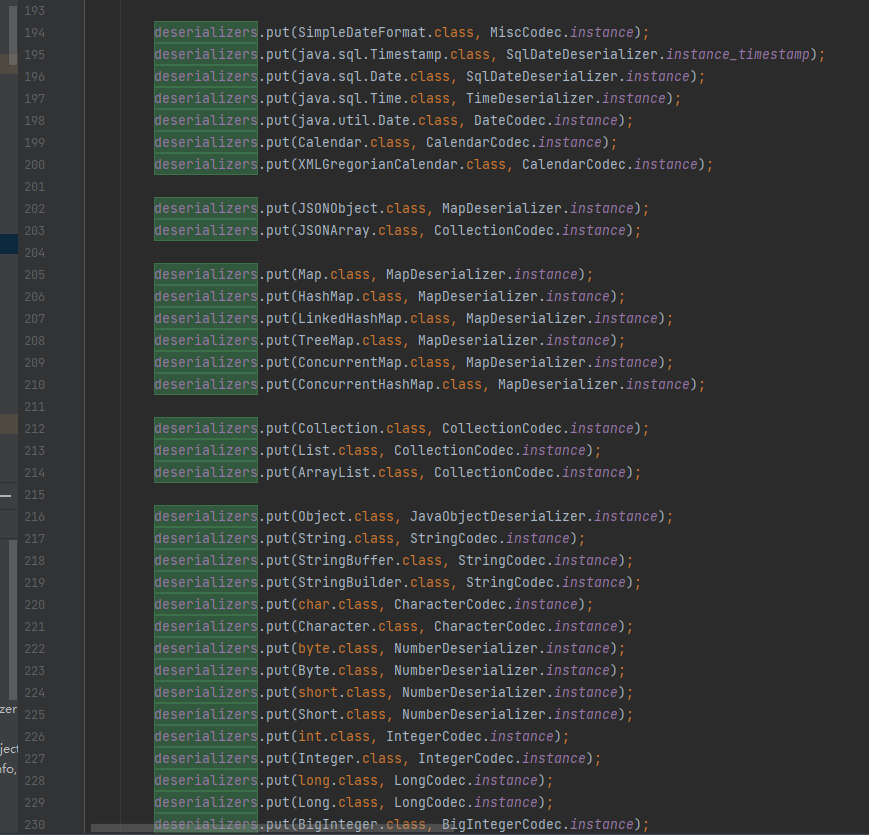This screenshot has height=835, width=869.
Task: Click the Character class name on line 221
Action: point(334,626)
